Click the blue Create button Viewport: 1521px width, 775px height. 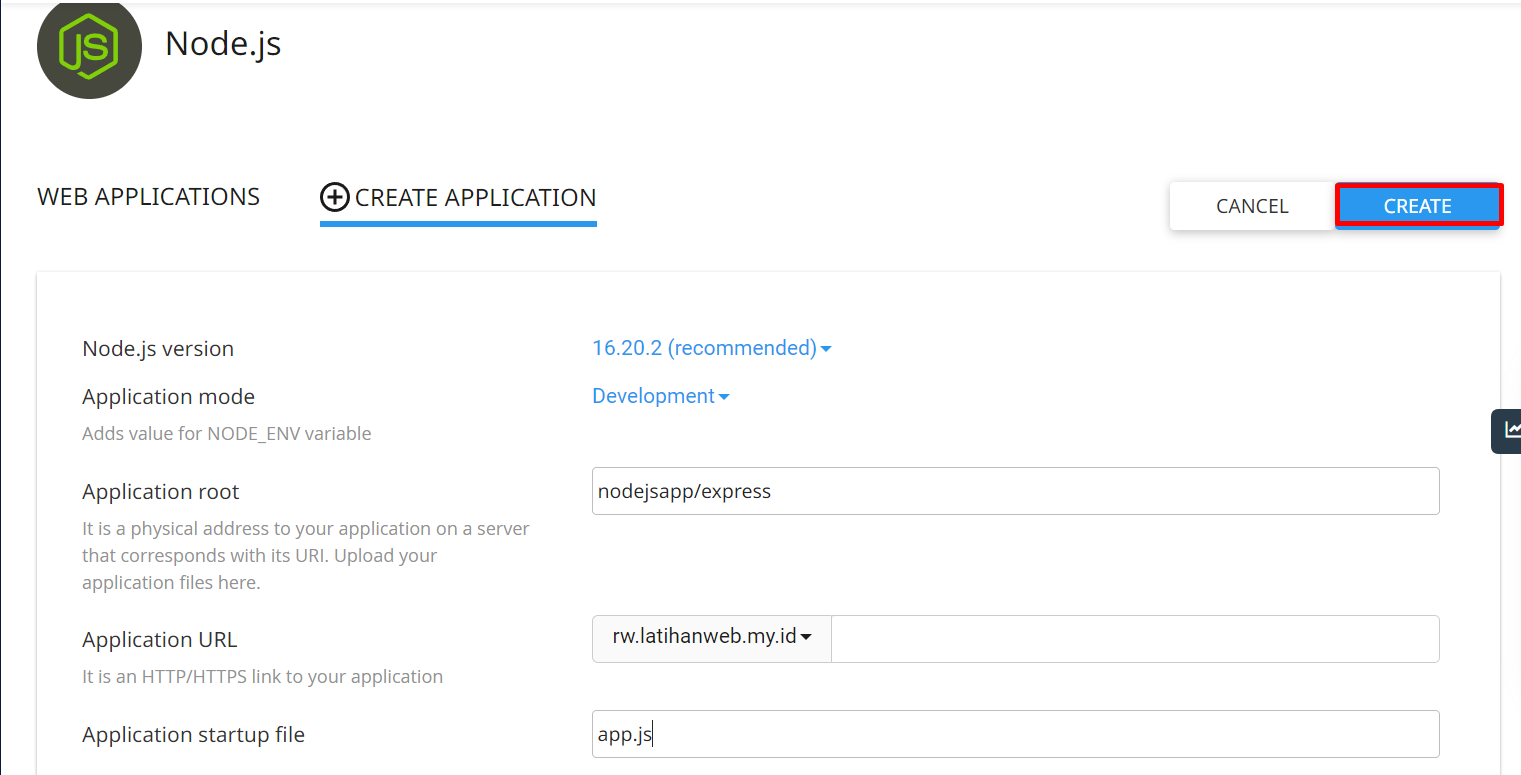1417,206
